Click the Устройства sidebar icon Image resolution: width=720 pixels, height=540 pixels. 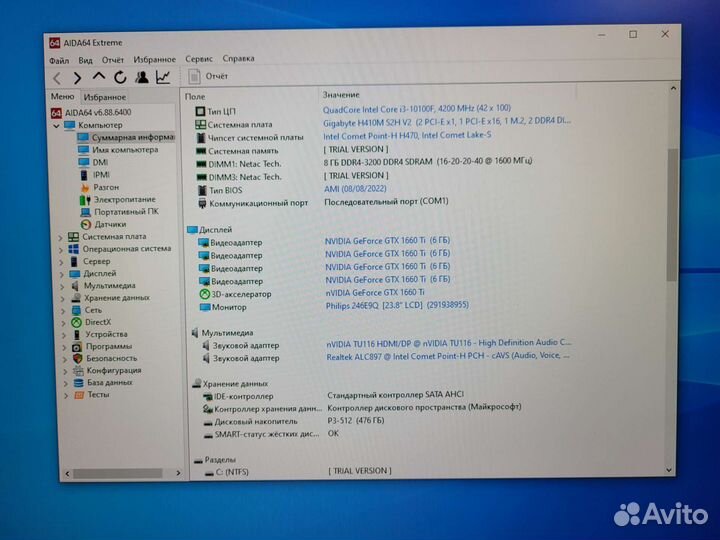(76, 334)
